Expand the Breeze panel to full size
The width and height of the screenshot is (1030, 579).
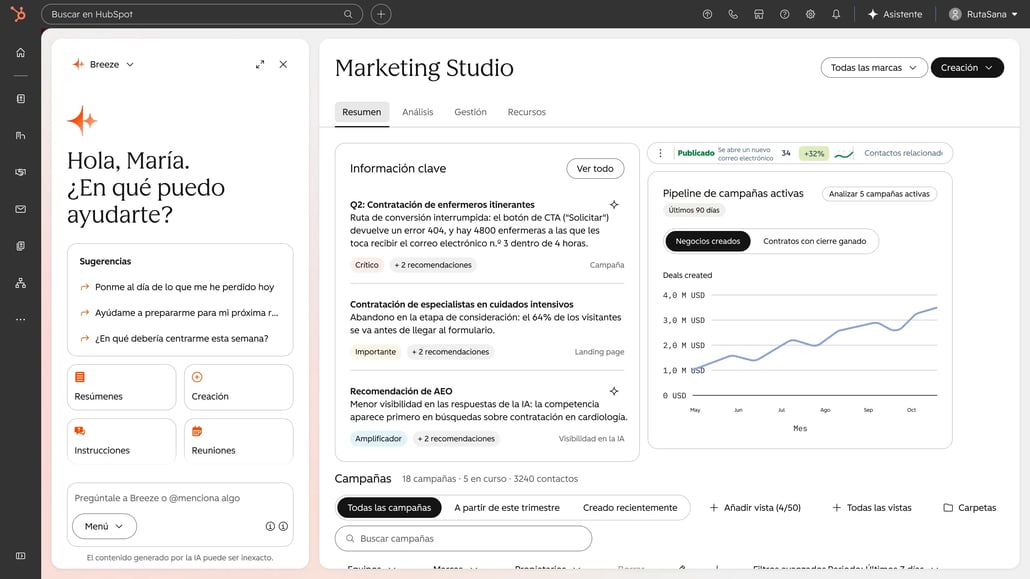point(260,64)
